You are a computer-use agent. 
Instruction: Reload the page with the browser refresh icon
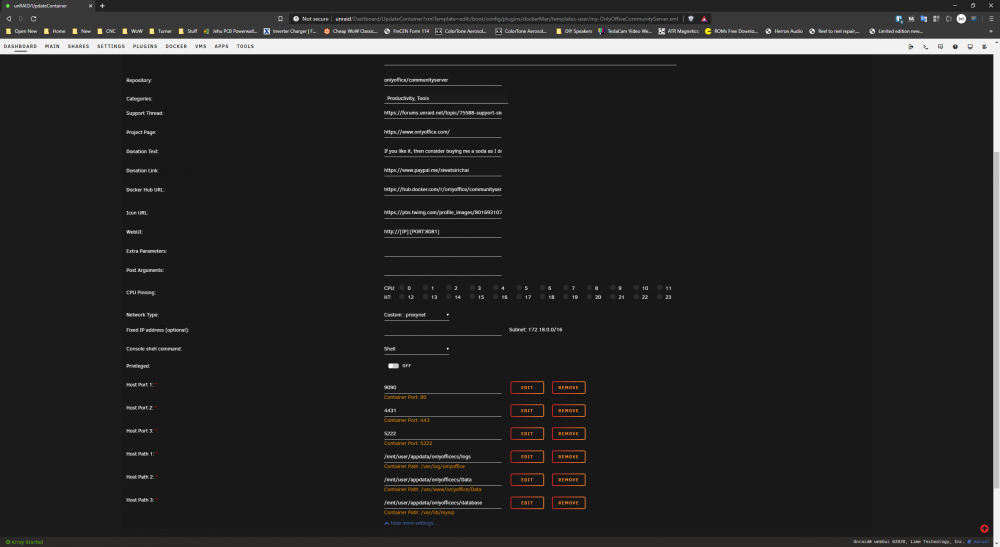coord(33,18)
